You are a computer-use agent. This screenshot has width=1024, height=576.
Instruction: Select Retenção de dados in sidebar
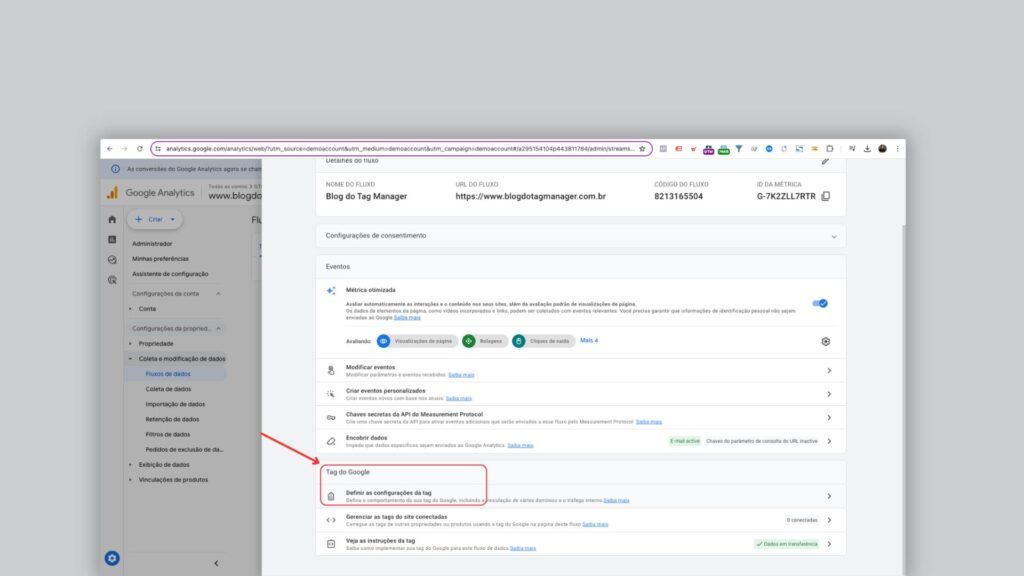pos(172,419)
